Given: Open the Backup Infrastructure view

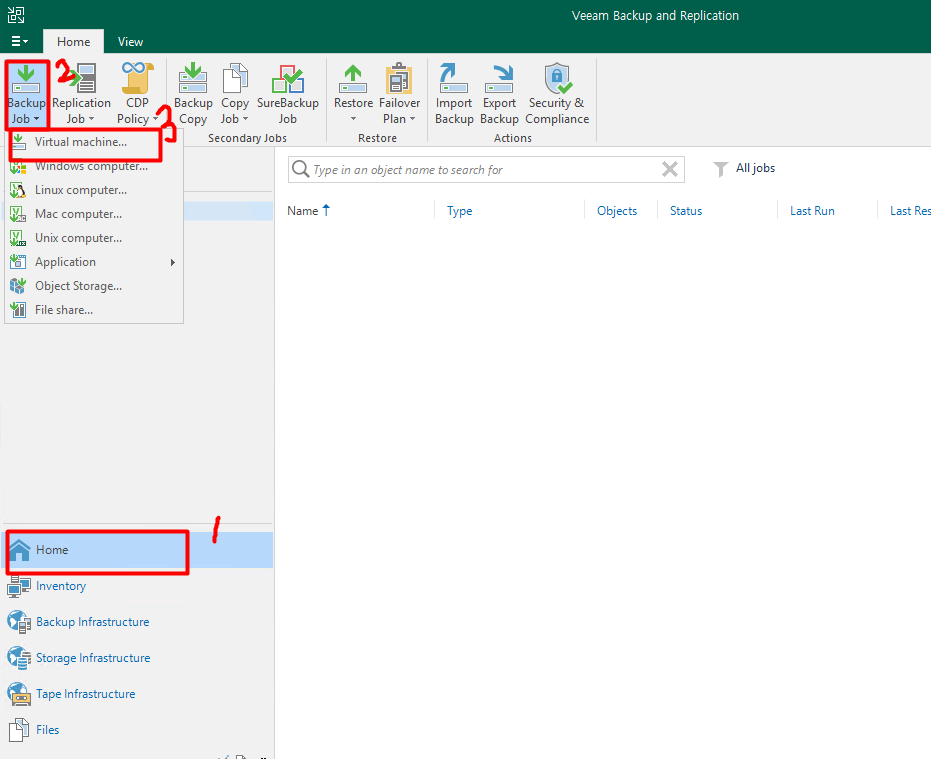Looking at the screenshot, I should point(138,622).
